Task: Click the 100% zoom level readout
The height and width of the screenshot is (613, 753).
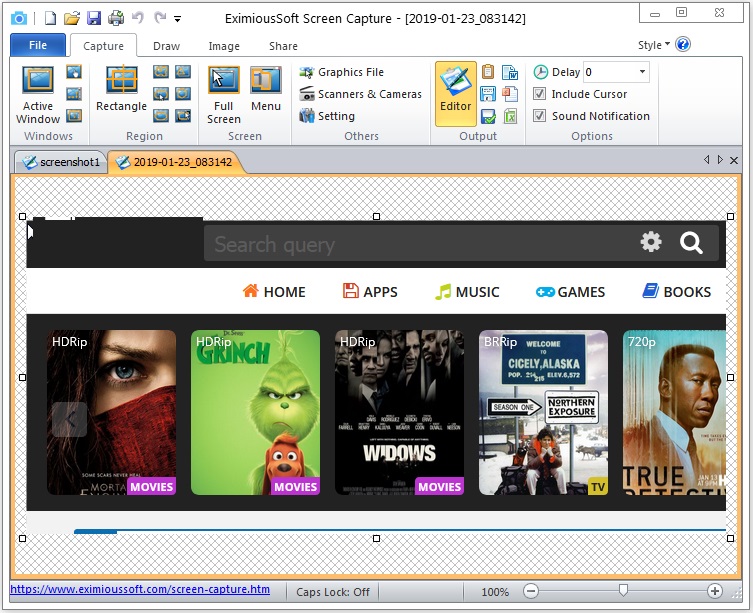Action: pyautogui.click(x=495, y=592)
